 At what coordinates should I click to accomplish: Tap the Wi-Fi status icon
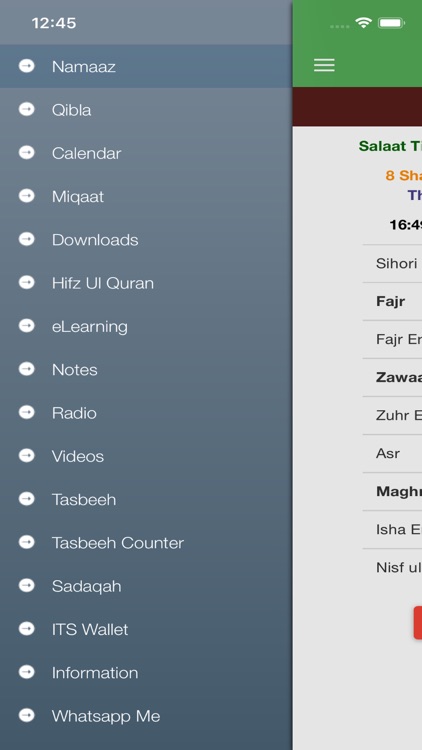click(364, 22)
